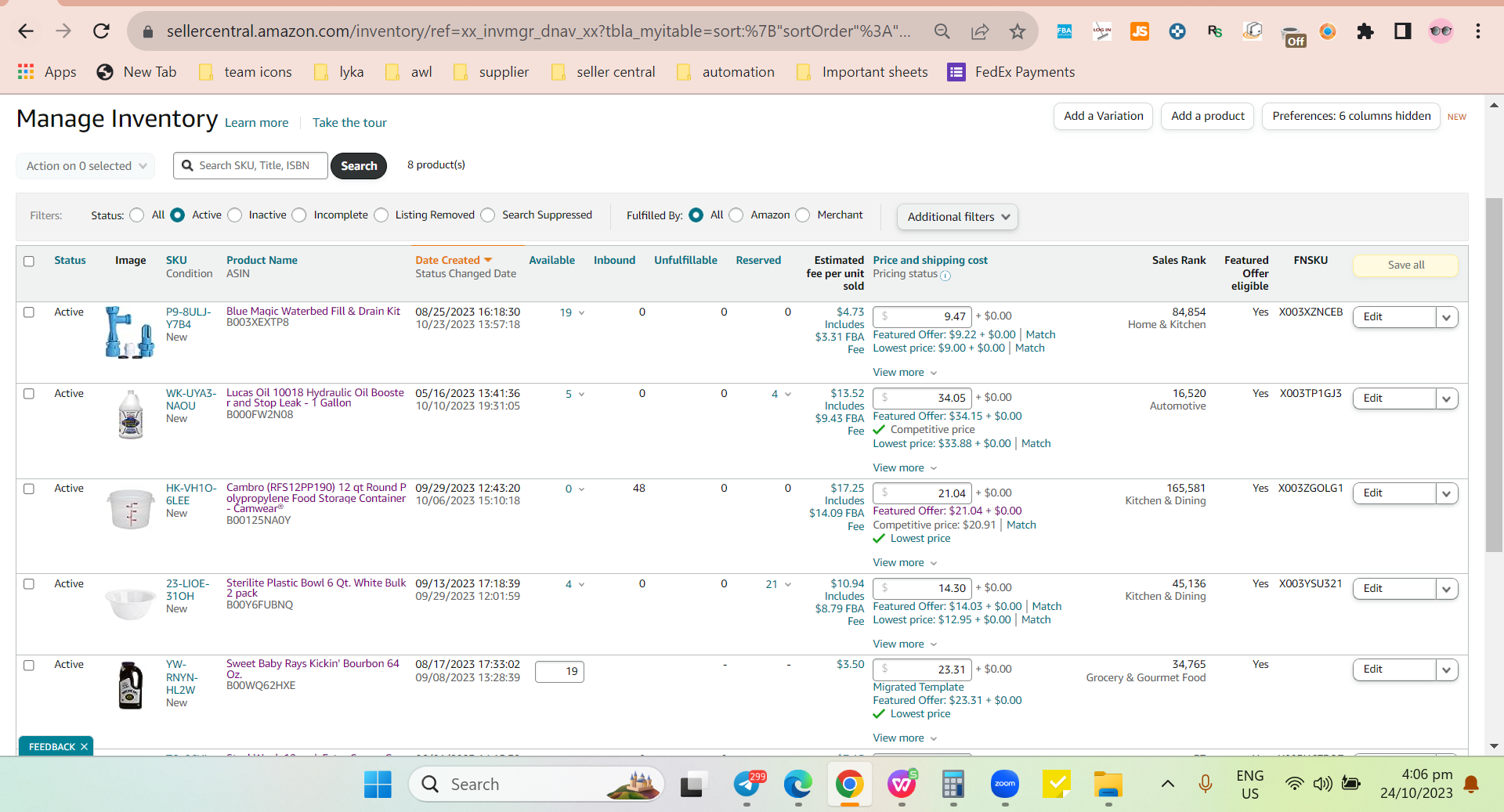
Task: Open the seller central bookmark folder
Action: coord(603,72)
